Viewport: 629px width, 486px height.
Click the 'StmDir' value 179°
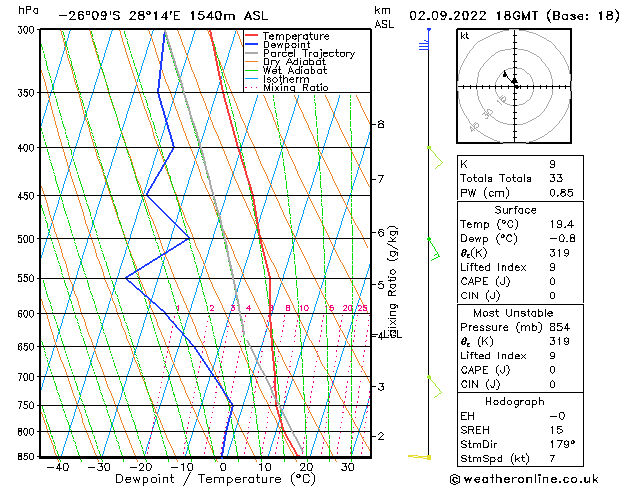[x=562, y=444]
